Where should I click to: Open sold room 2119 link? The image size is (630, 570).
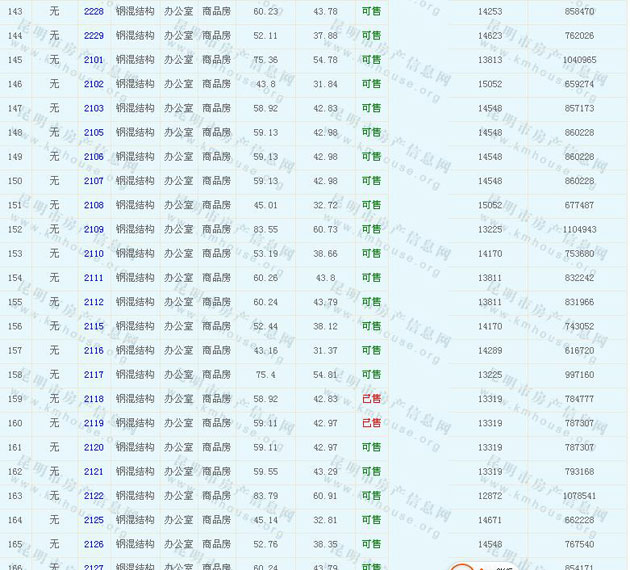pos(93,423)
